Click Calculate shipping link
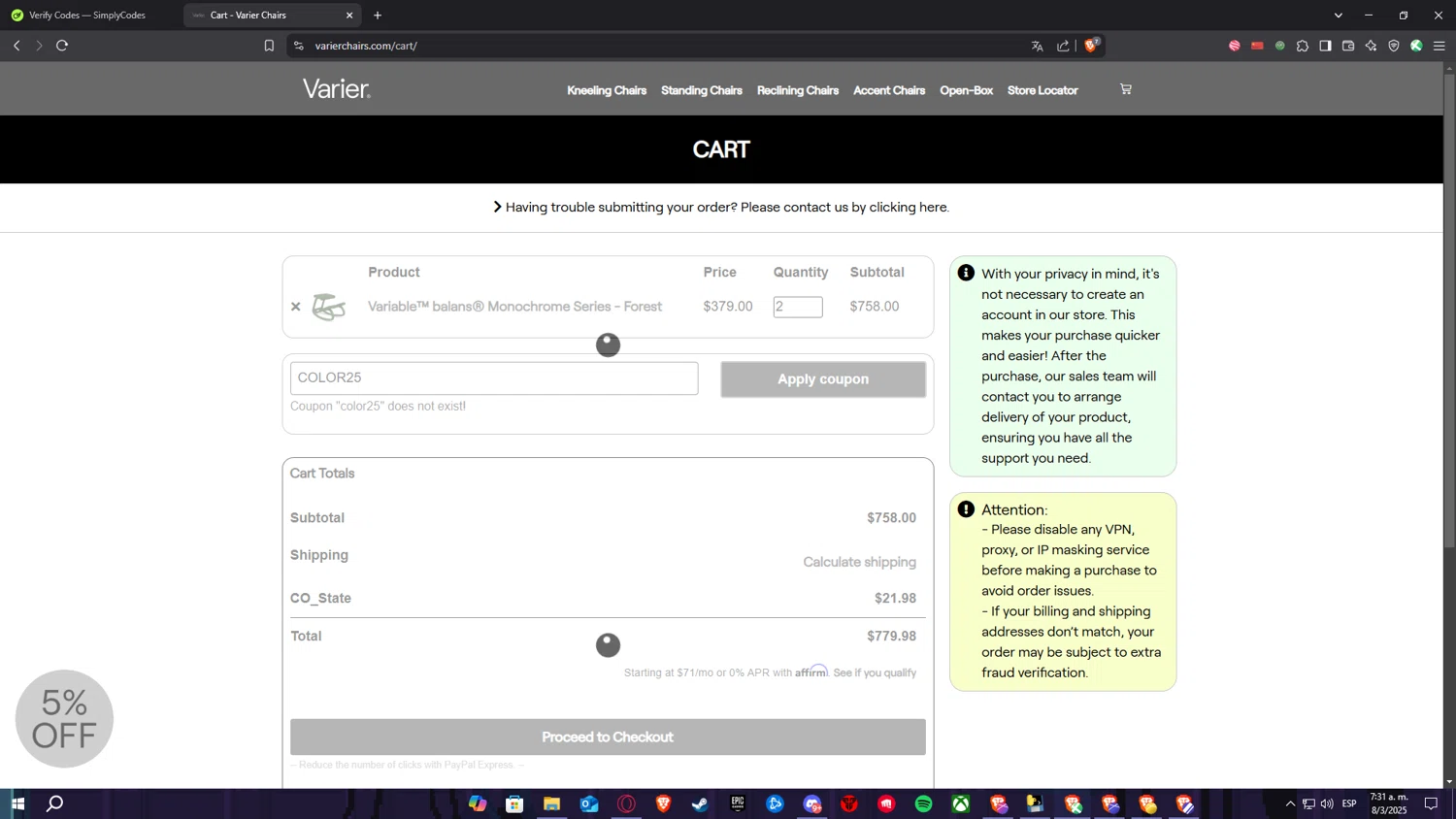 859,562
